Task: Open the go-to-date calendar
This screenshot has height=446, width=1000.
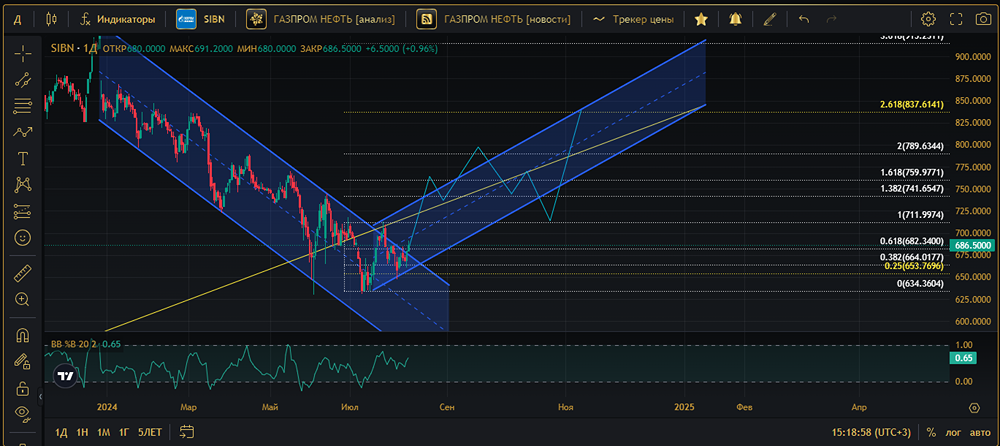Action: point(186,432)
